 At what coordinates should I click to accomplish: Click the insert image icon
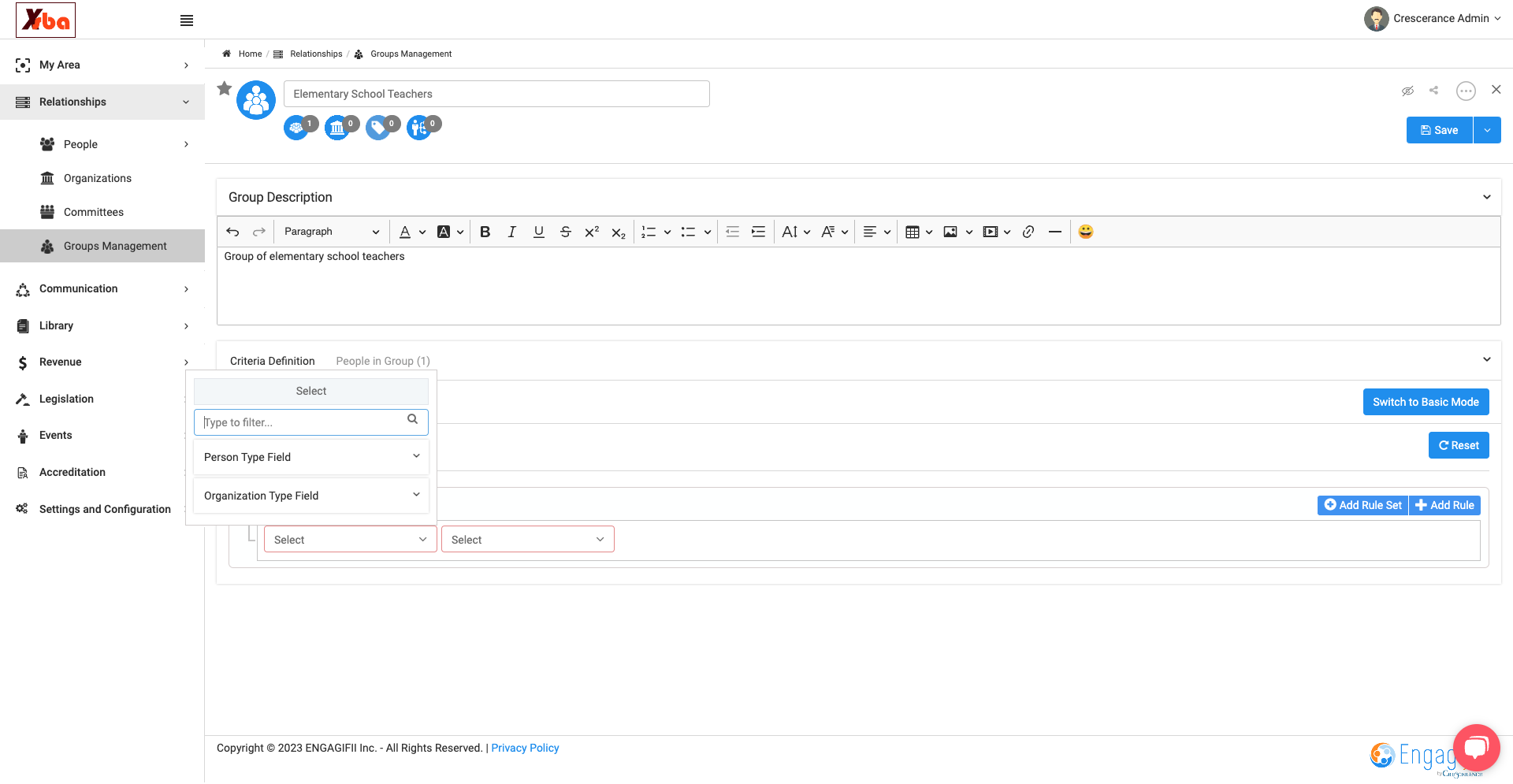950,232
